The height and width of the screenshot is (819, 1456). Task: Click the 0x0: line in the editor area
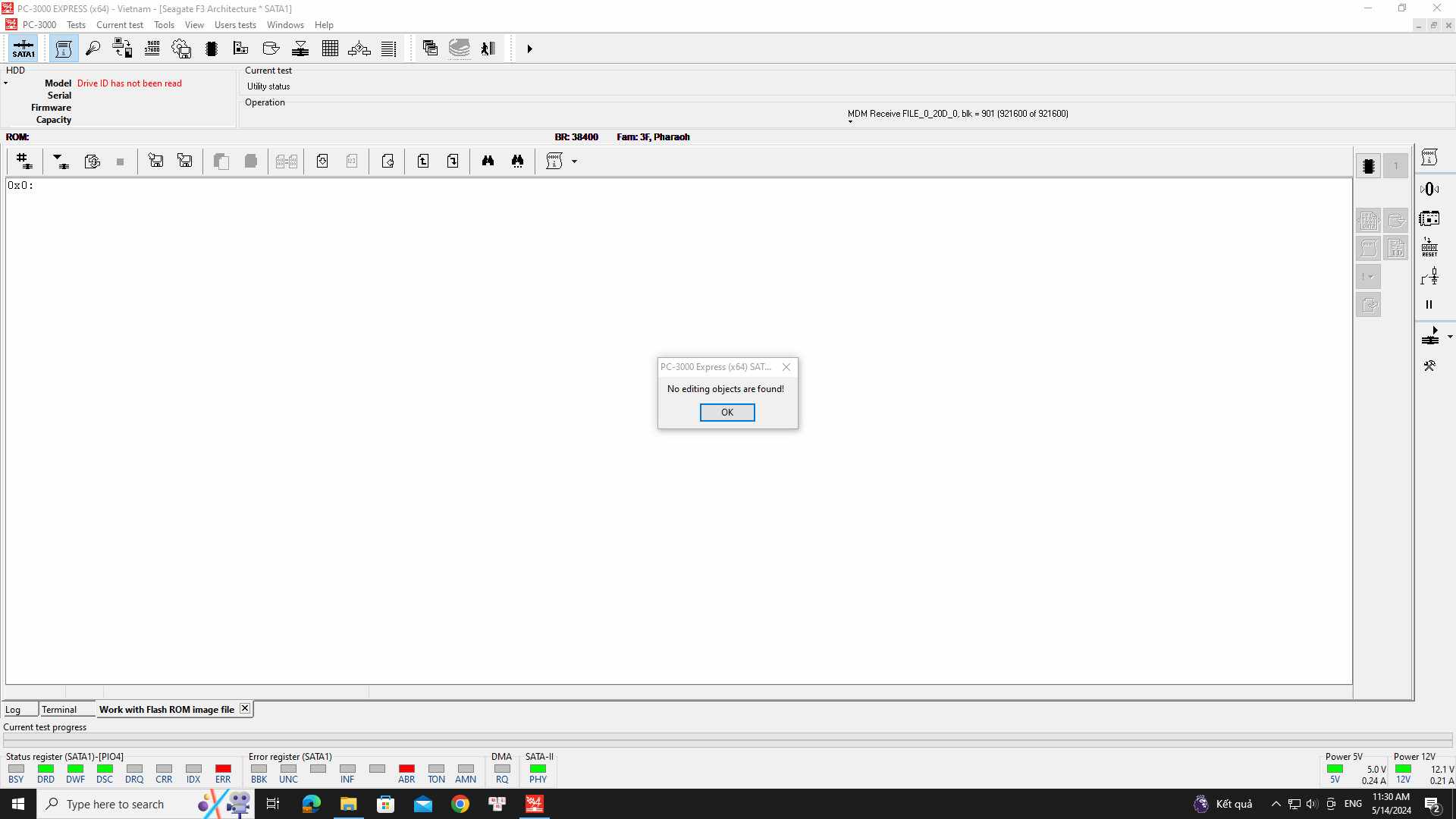pos(20,186)
